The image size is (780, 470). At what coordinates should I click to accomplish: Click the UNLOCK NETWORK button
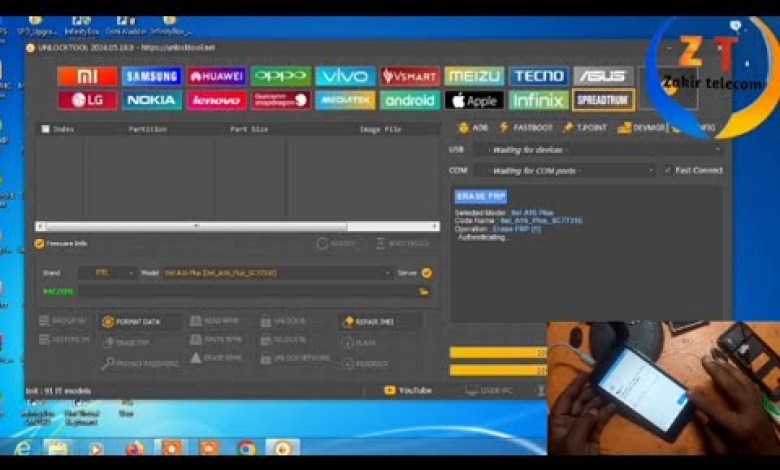[296, 358]
